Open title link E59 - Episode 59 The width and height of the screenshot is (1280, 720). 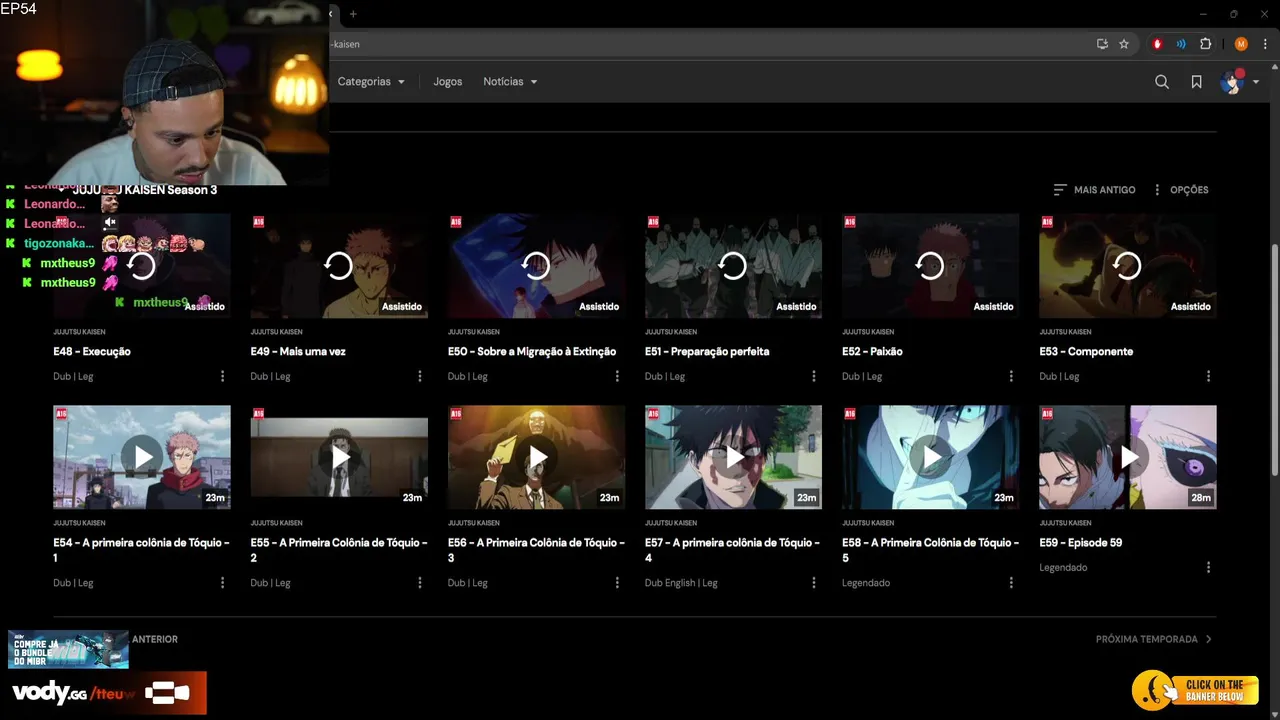click(1080, 543)
